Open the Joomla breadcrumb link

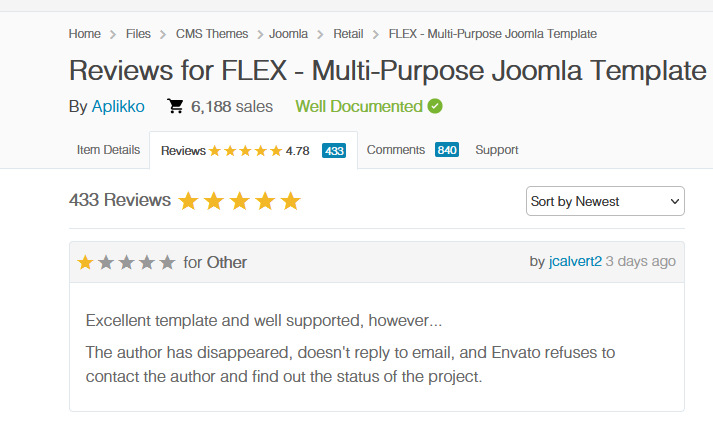coord(288,34)
